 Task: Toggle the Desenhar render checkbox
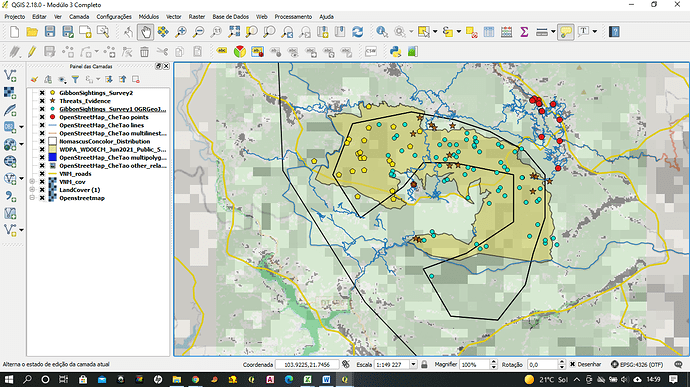573,364
